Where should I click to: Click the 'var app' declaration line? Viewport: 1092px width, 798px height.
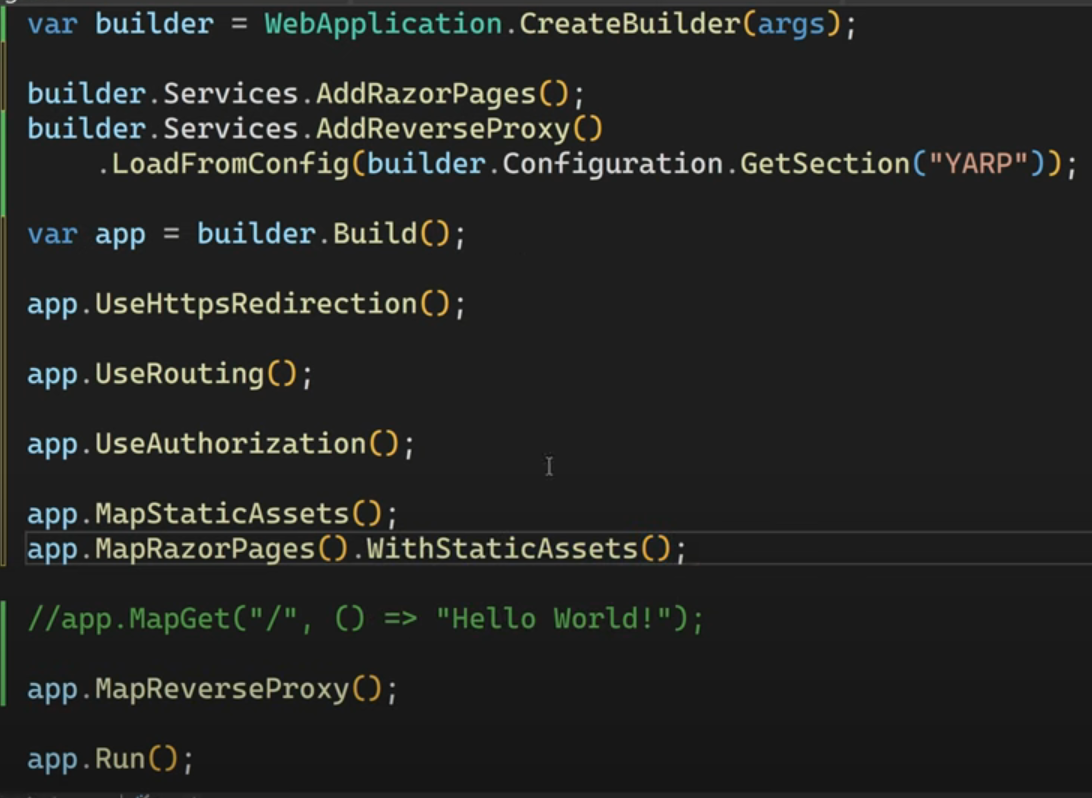point(247,234)
